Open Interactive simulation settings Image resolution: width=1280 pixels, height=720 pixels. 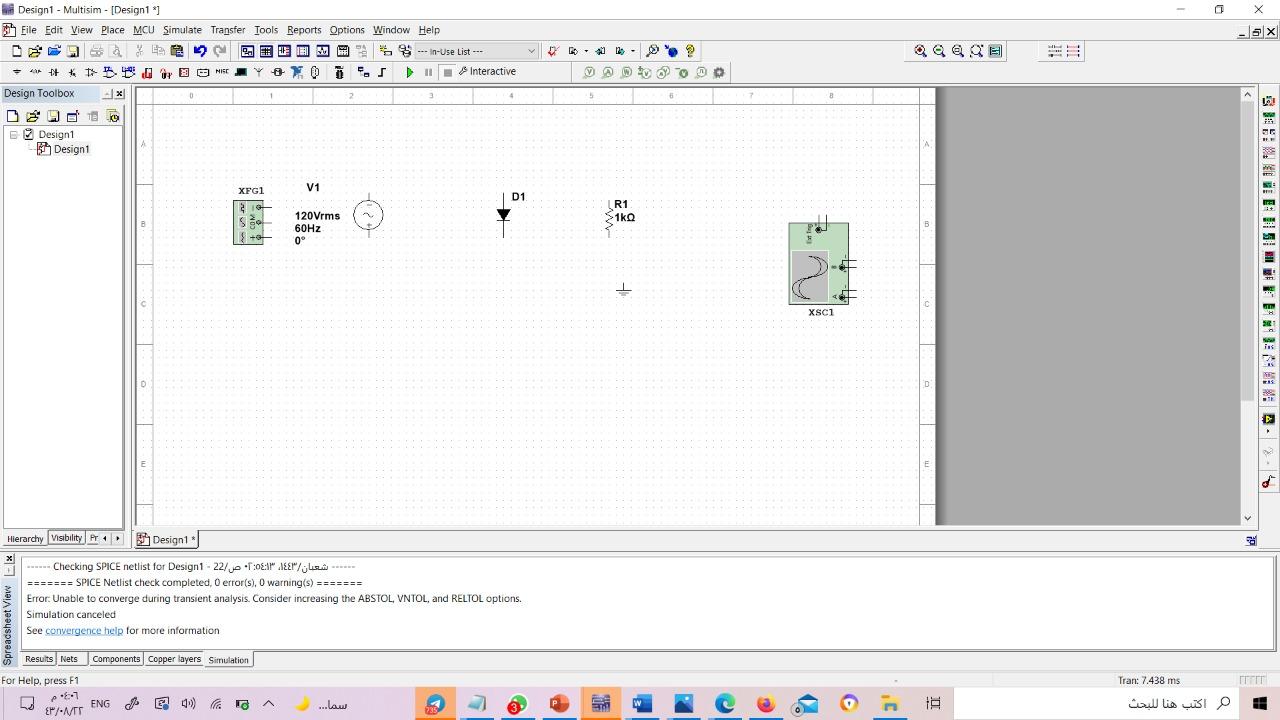(x=487, y=72)
